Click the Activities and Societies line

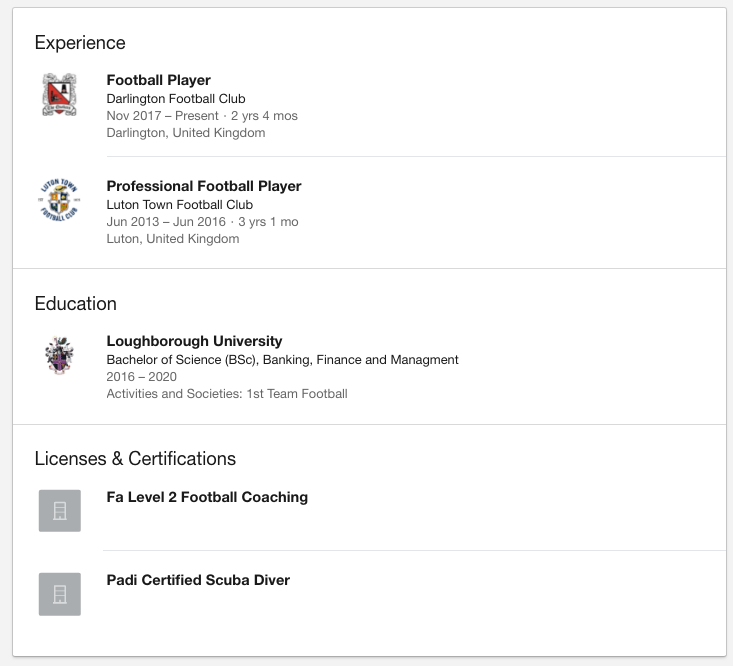[227, 394]
